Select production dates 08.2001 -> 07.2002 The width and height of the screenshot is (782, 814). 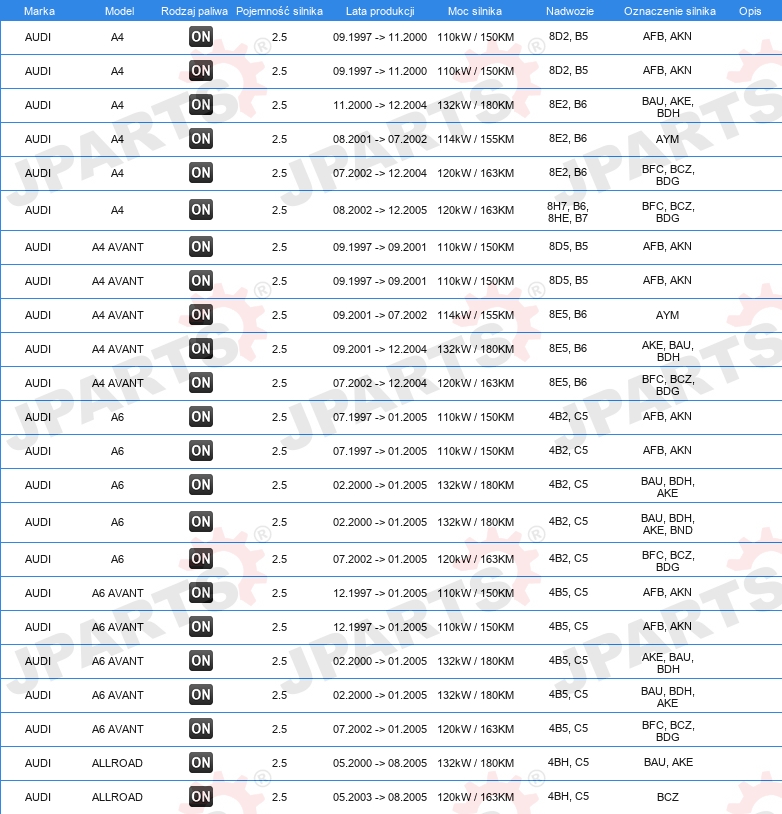click(x=380, y=139)
